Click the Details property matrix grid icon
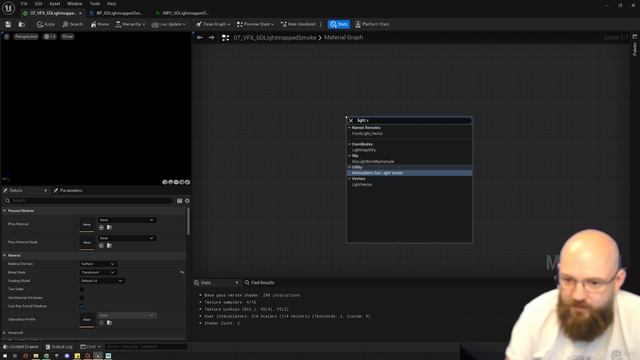Viewport: 640px width, 360px height. click(x=180, y=201)
